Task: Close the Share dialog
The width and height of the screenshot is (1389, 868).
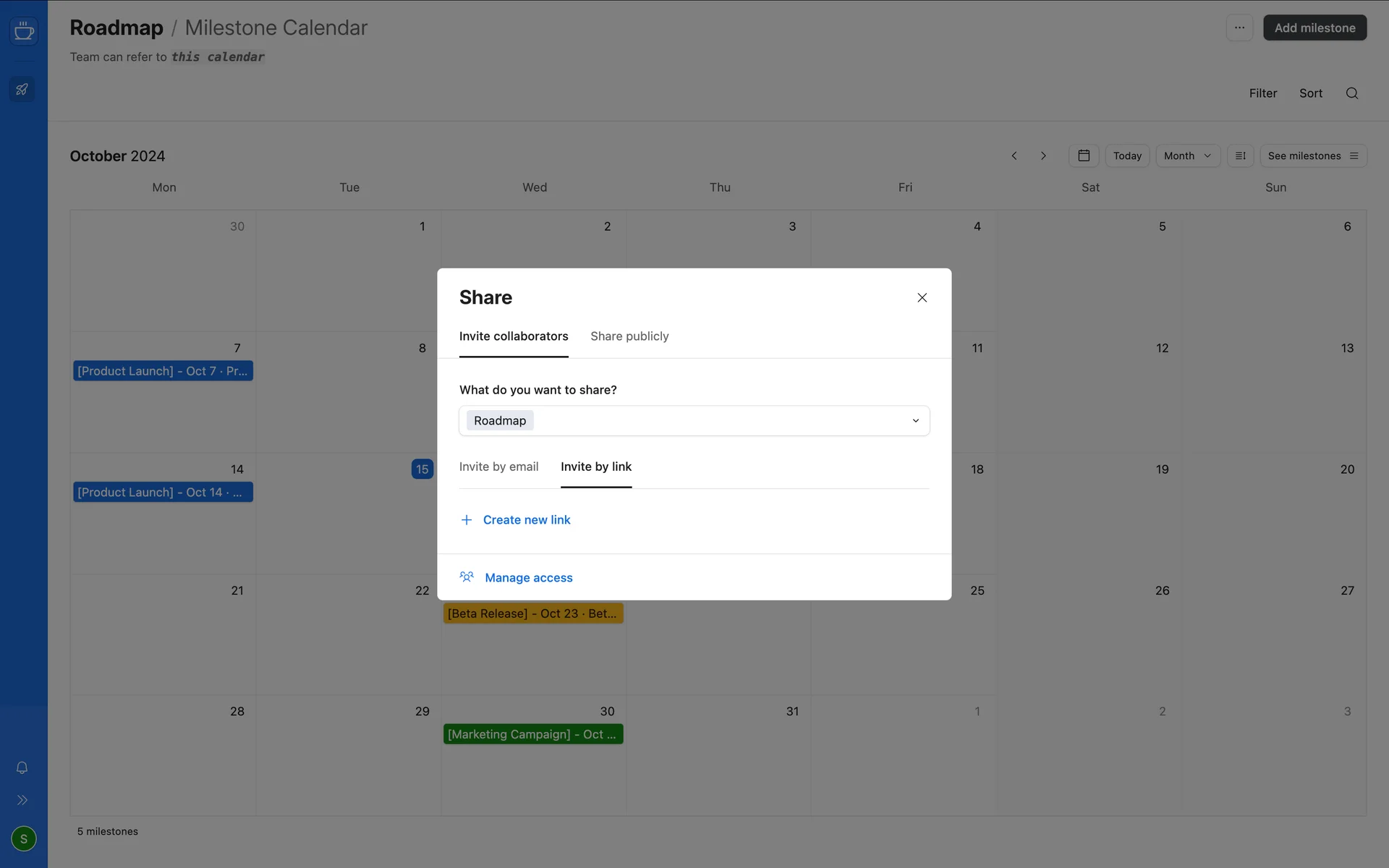Action: tap(922, 298)
